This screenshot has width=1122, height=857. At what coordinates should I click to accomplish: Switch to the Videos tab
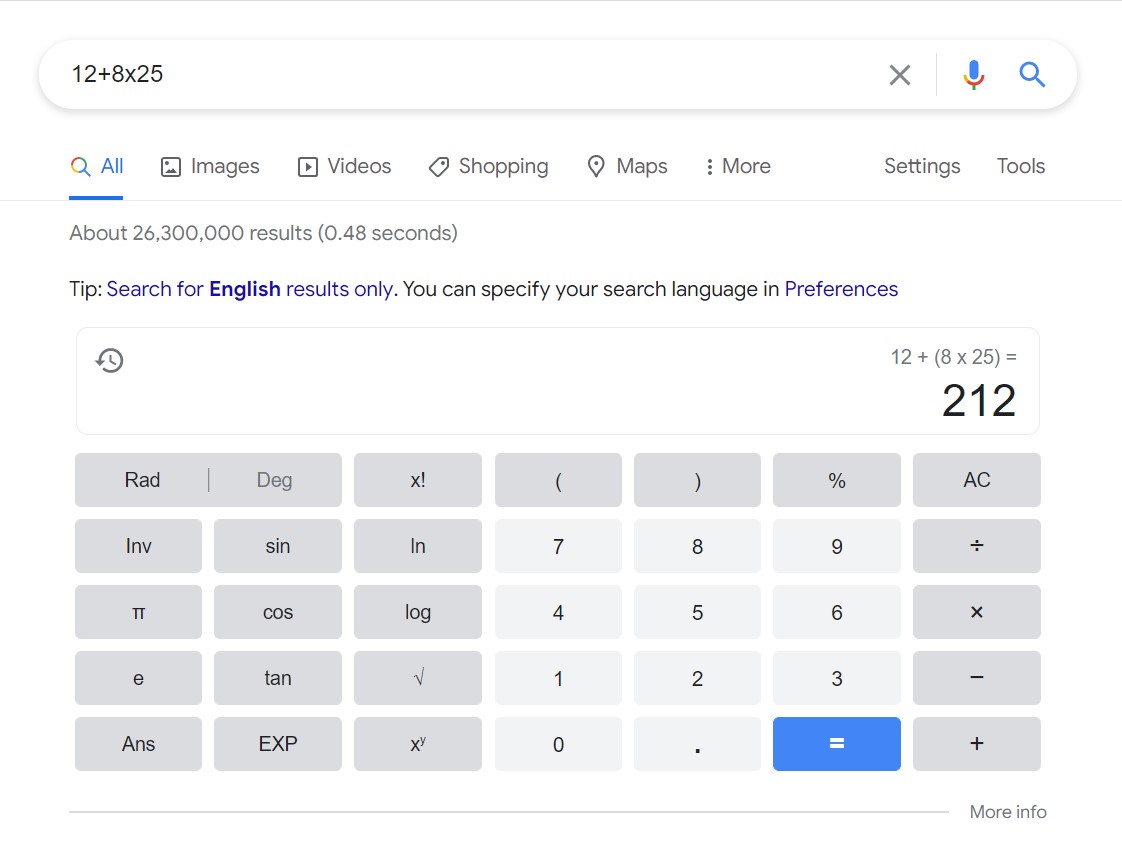click(x=345, y=167)
